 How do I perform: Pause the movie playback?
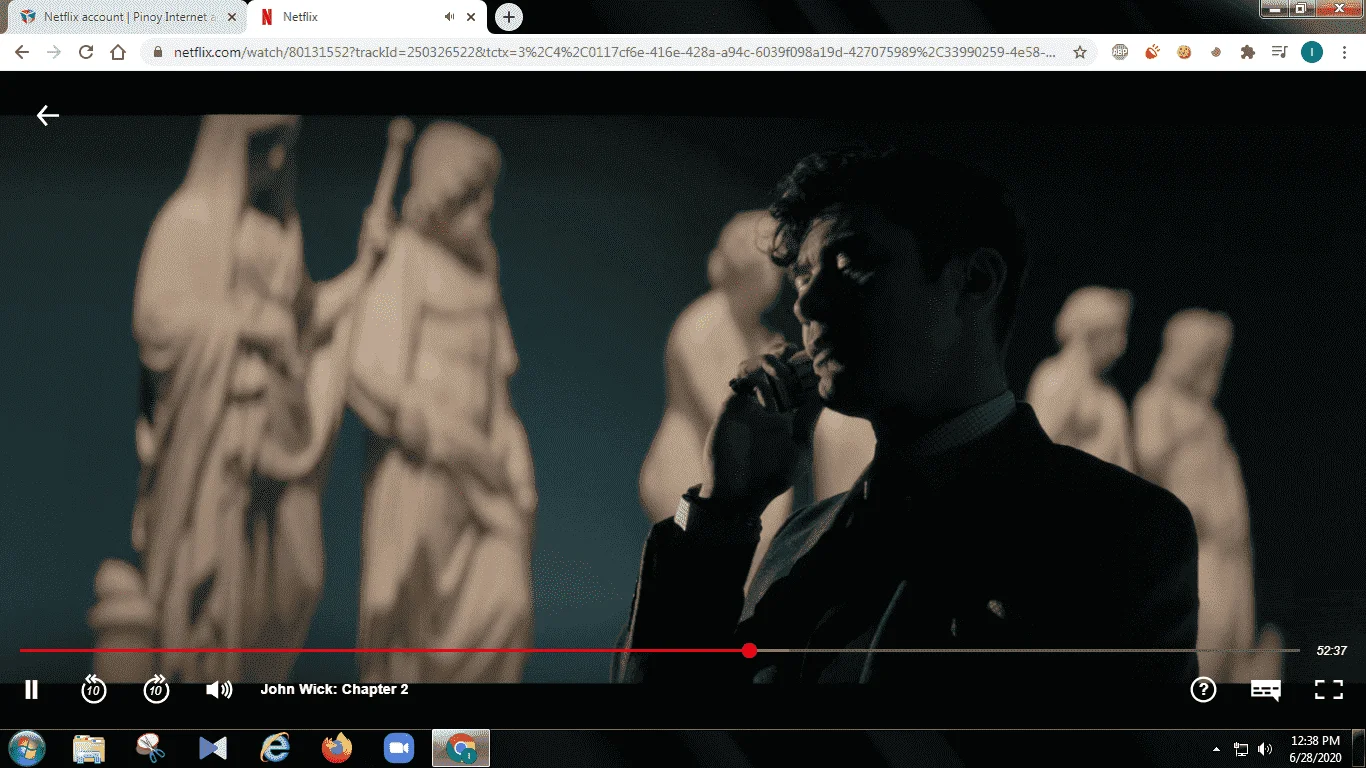point(31,689)
